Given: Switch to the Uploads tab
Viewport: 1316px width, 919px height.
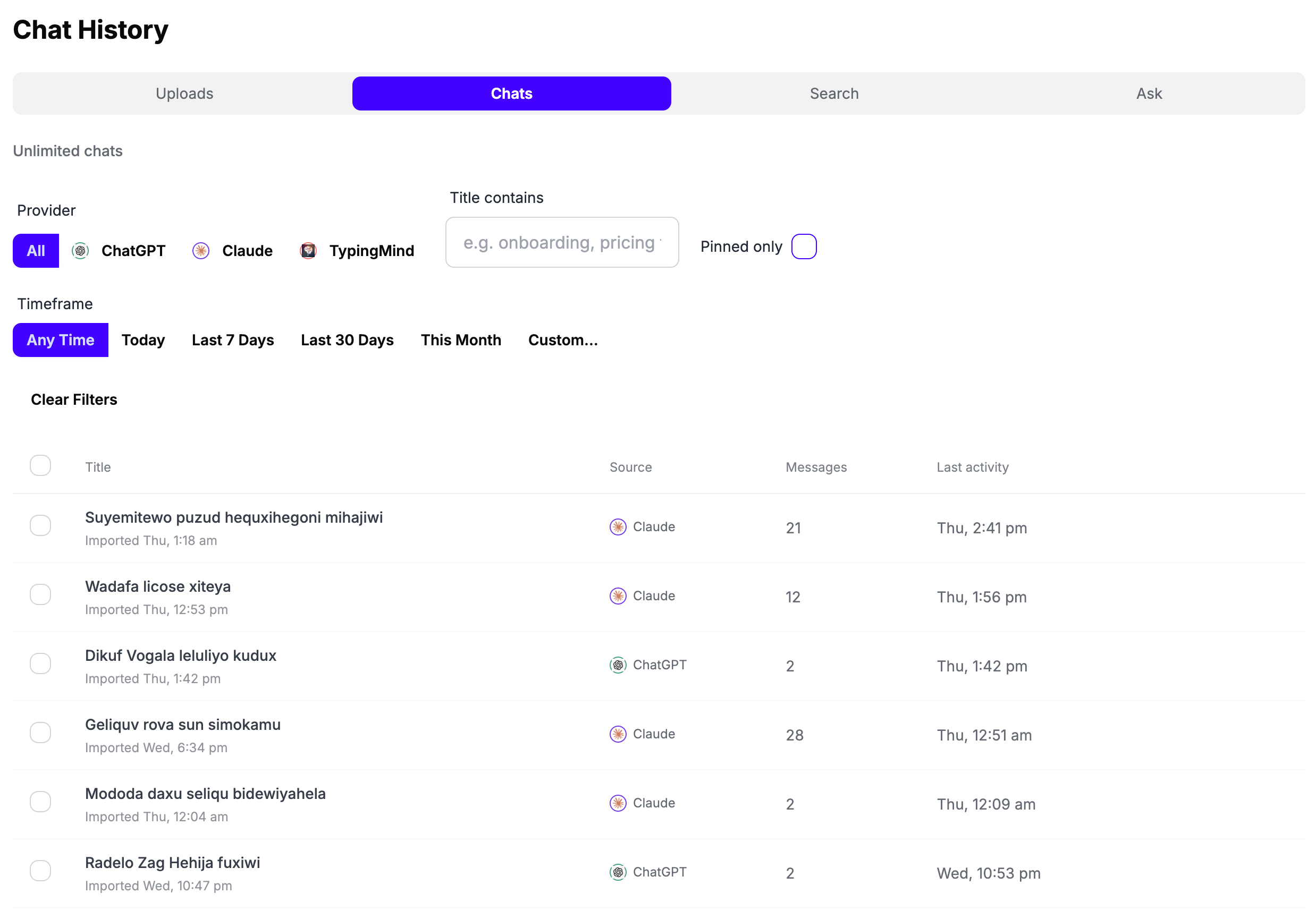Looking at the screenshot, I should (x=184, y=93).
